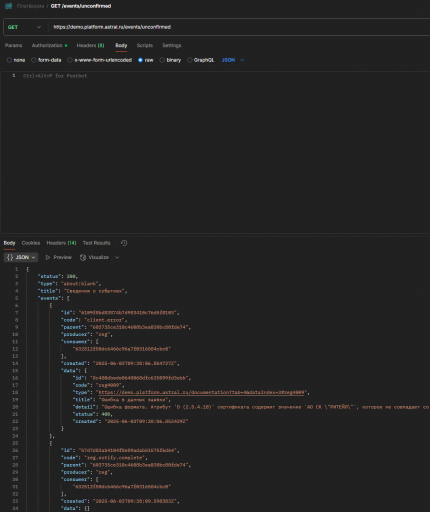Screen dimensions: 430x512
Task: Click the "title" line on row 4
Action: (82, 291)
